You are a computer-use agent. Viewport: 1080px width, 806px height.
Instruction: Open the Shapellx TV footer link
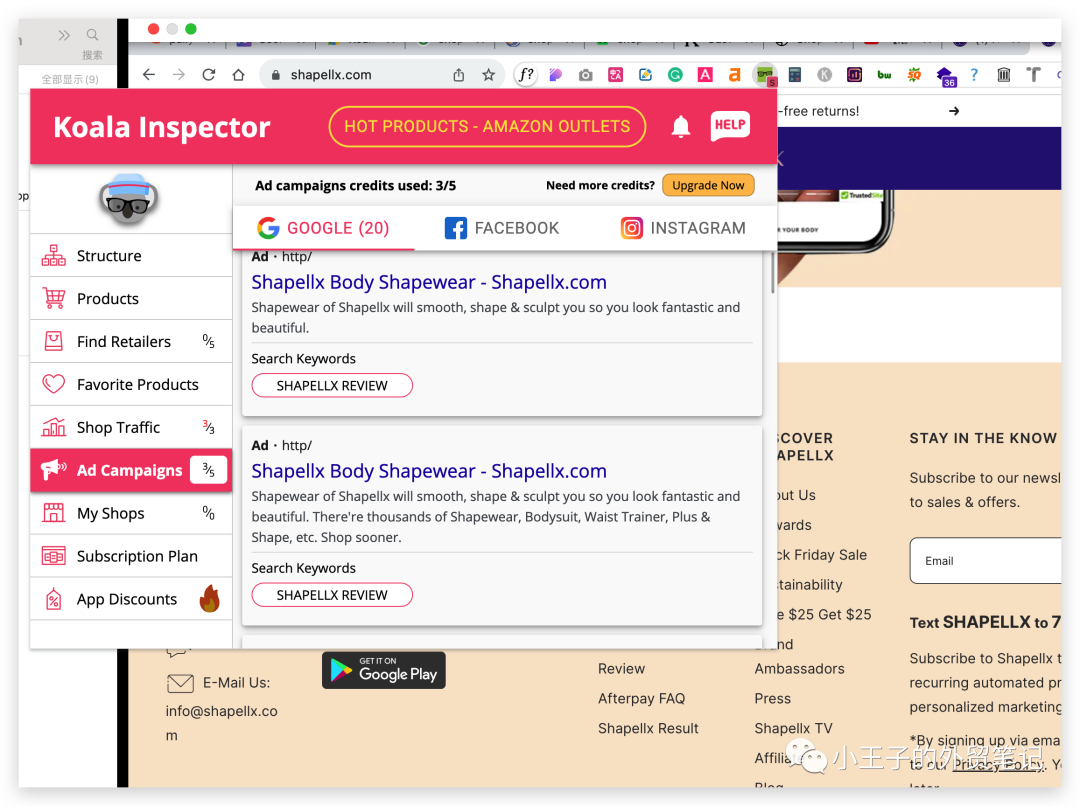coord(793,728)
